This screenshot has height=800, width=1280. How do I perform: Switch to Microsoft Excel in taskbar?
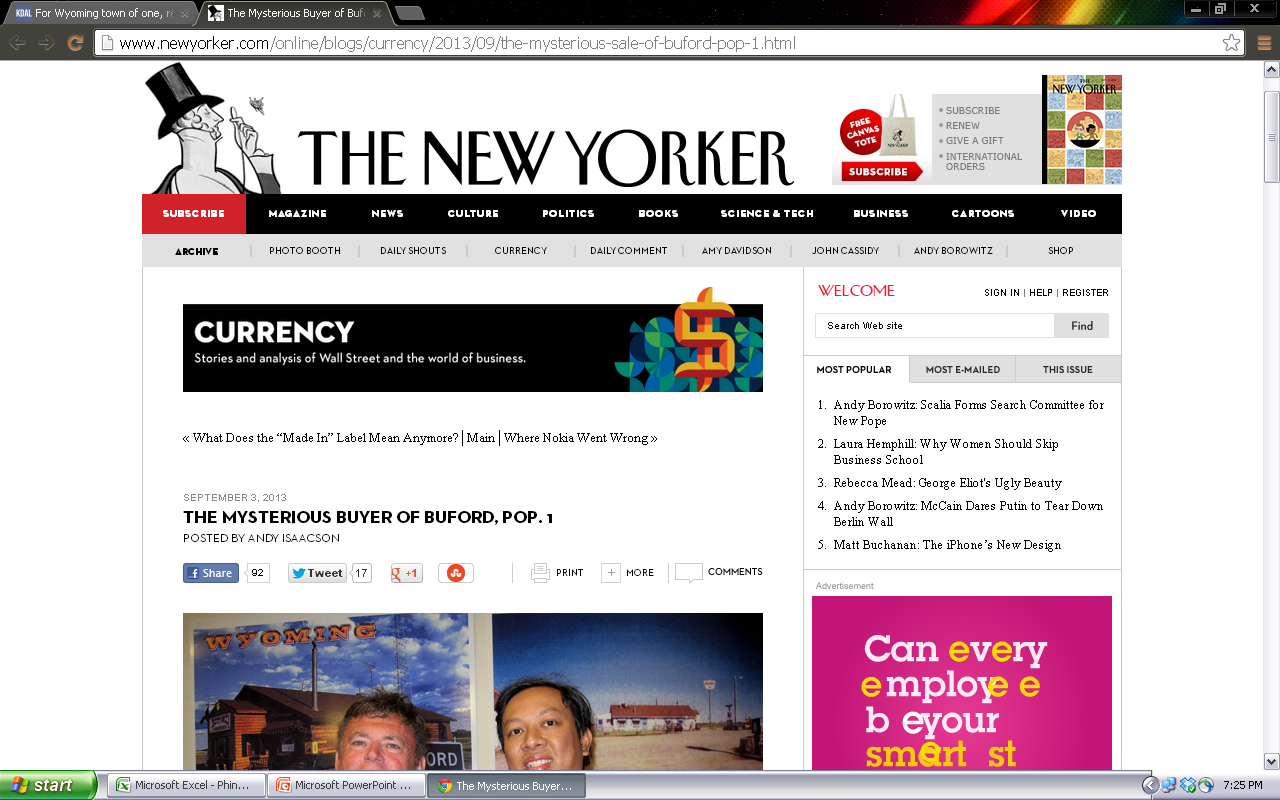pos(187,785)
